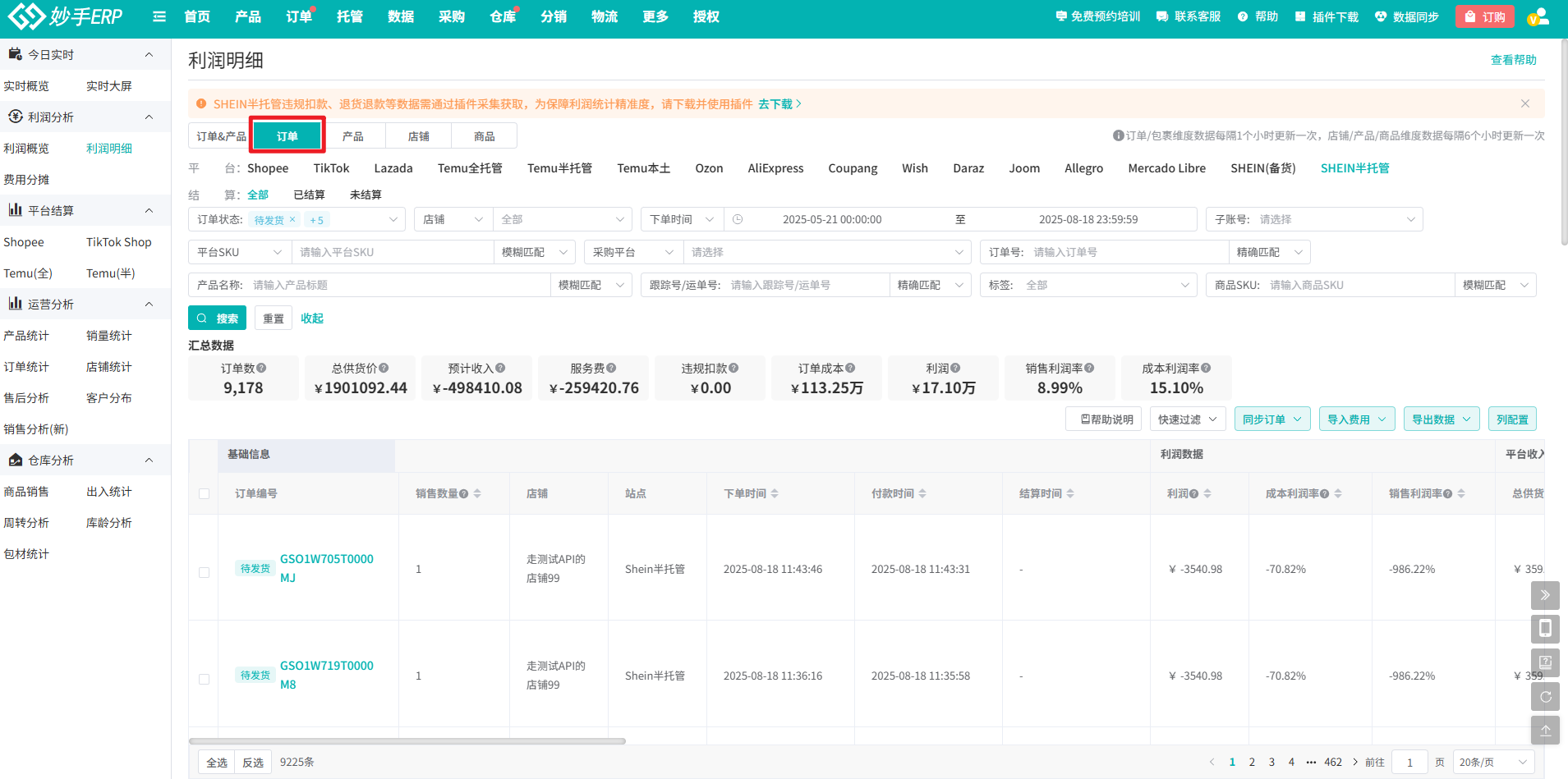Collapse the 今日实时 sidebar section
The image size is (1568, 779).
pos(149,55)
